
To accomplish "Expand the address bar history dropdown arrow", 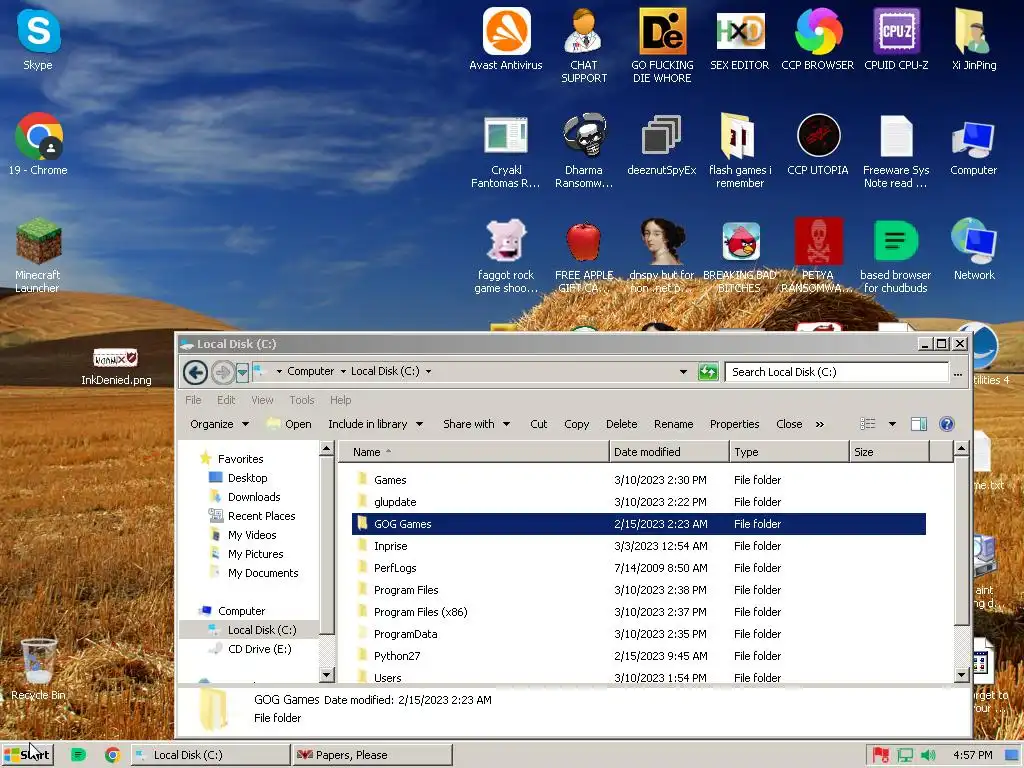I will pyautogui.click(x=683, y=372).
